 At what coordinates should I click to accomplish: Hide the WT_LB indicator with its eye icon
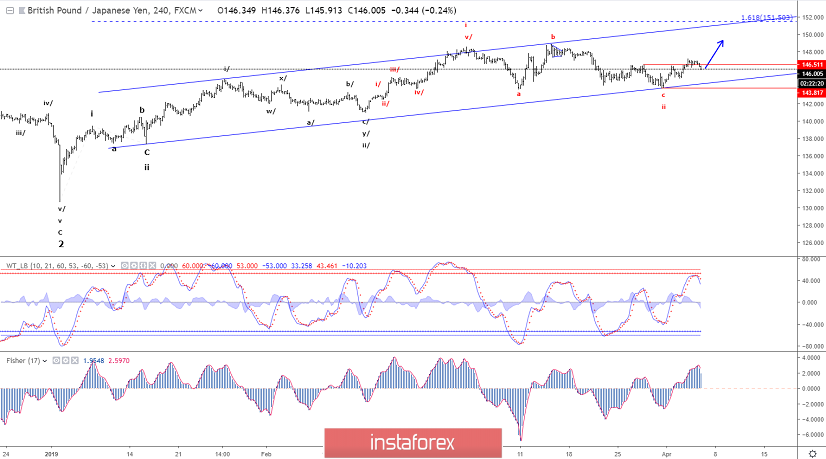(125, 266)
